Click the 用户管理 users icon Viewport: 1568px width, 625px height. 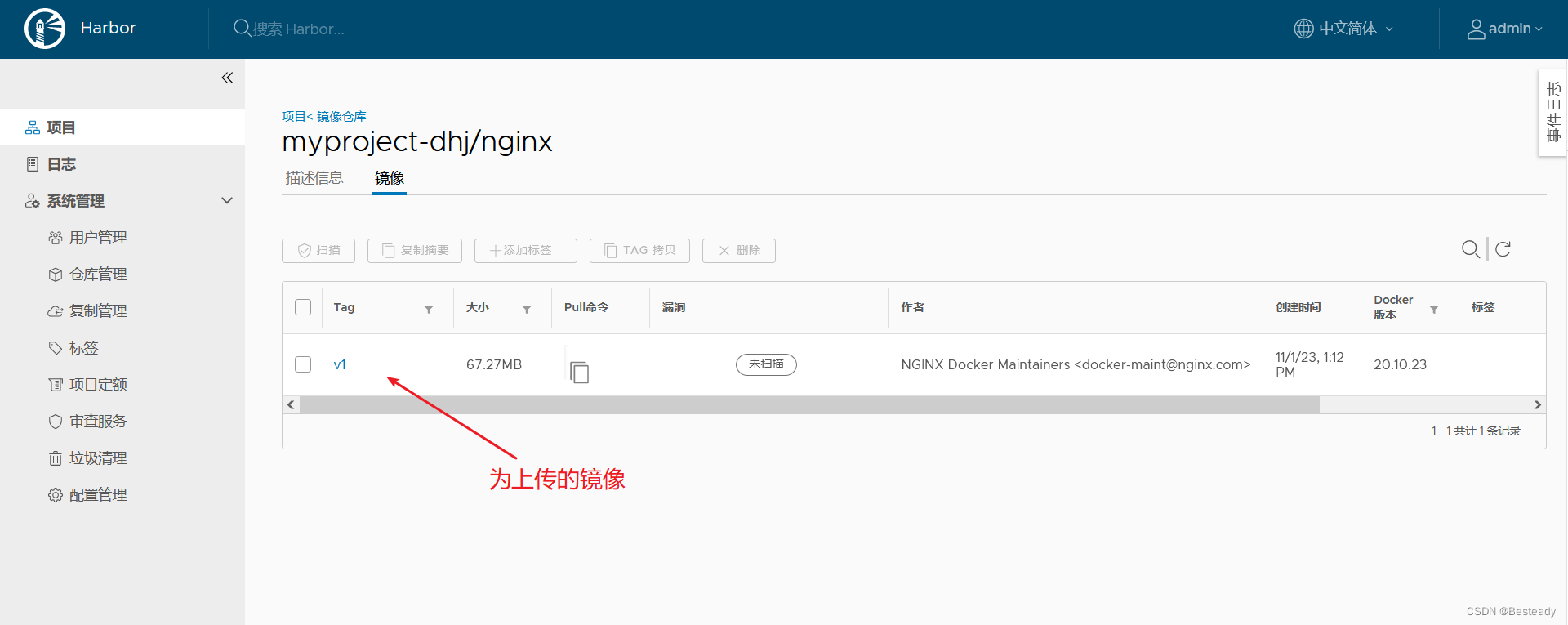pos(55,238)
